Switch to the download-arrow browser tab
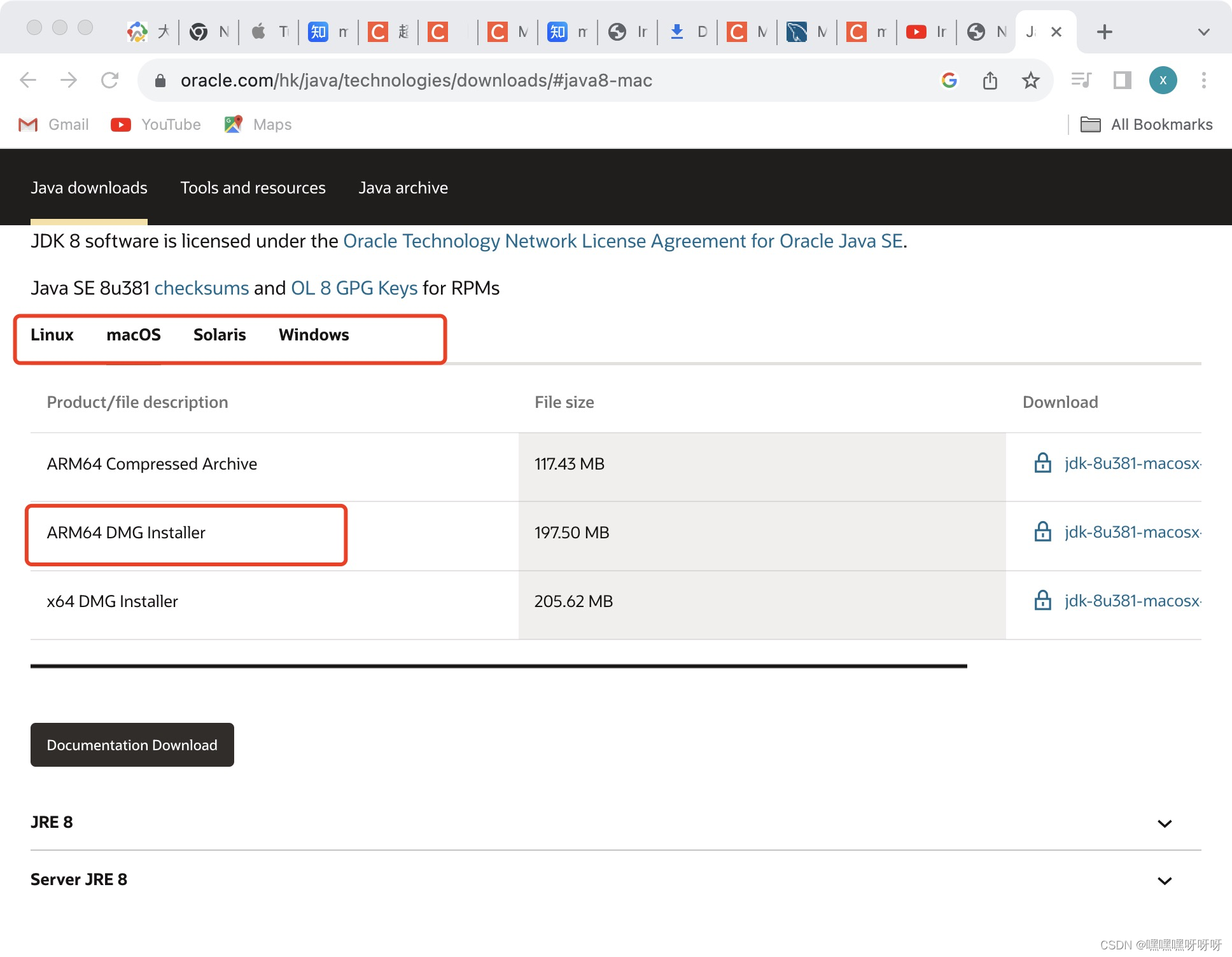Image resolution: width=1232 pixels, height=957 pixels. click(x=687, y=32)
